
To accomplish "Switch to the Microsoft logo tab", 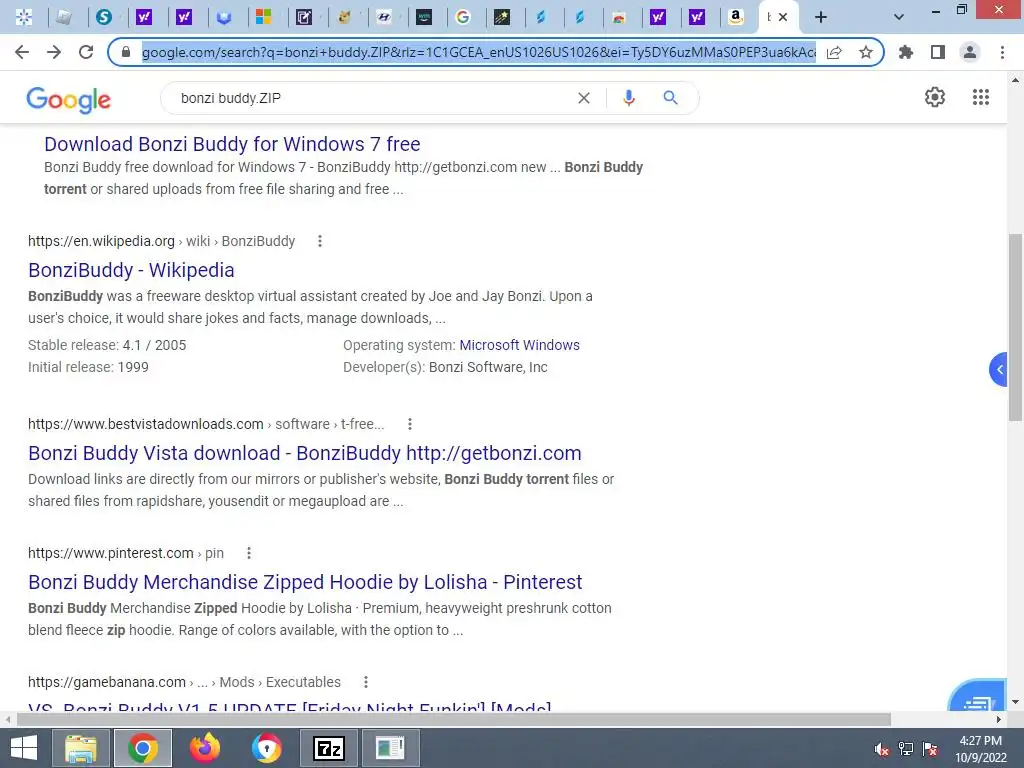I will 263,17.
